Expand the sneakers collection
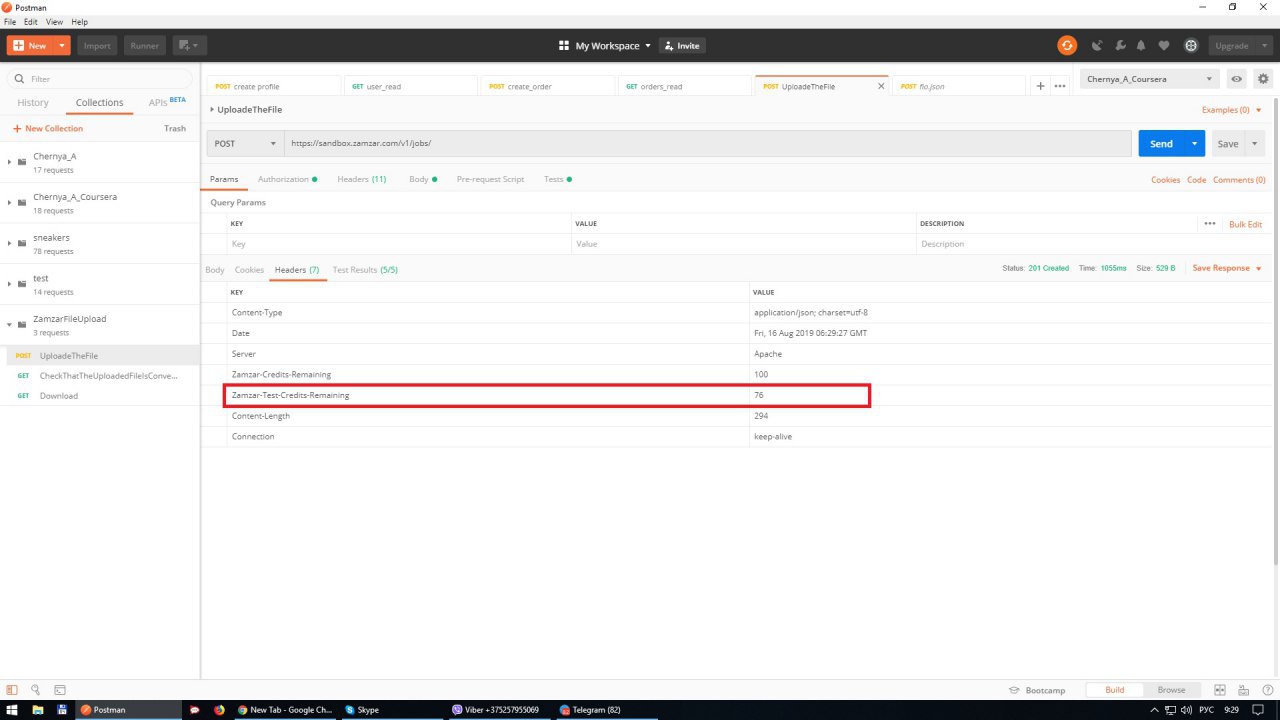 tap(9, 243)
